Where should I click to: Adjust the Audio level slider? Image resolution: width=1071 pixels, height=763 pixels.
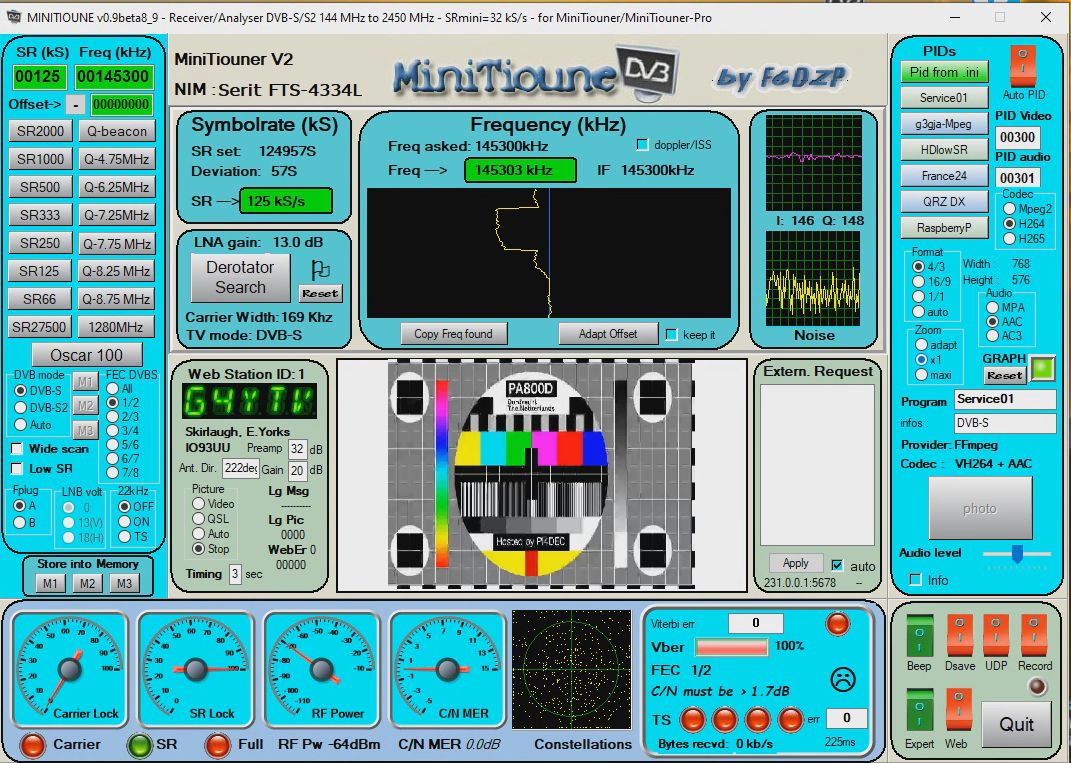pos(1017,554)
